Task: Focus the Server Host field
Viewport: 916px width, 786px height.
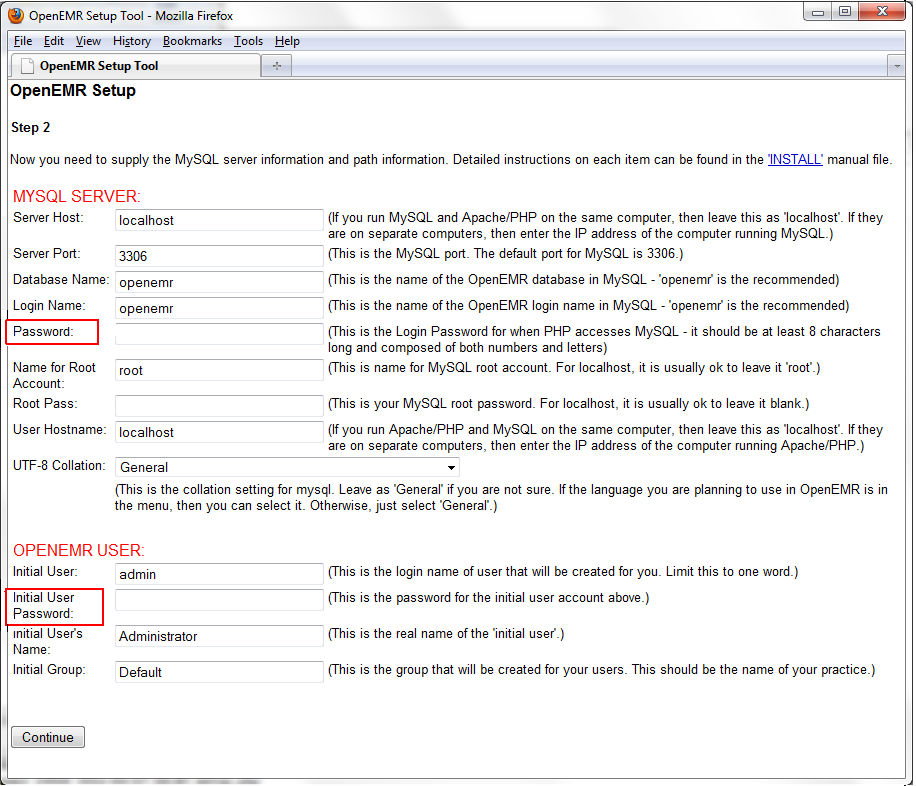Action: point(219,220)
